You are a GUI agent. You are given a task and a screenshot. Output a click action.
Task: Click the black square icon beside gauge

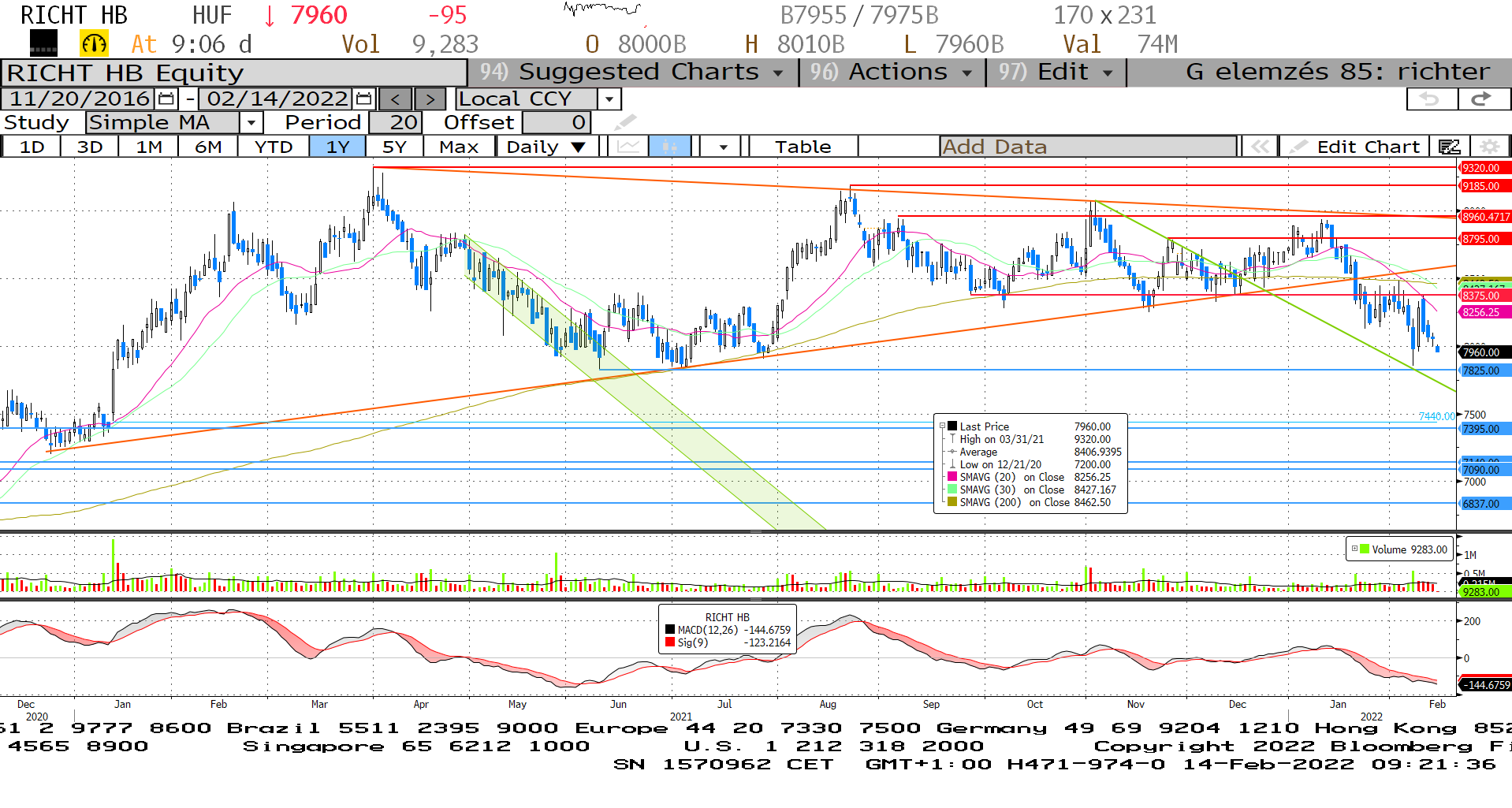pos(43,43)
